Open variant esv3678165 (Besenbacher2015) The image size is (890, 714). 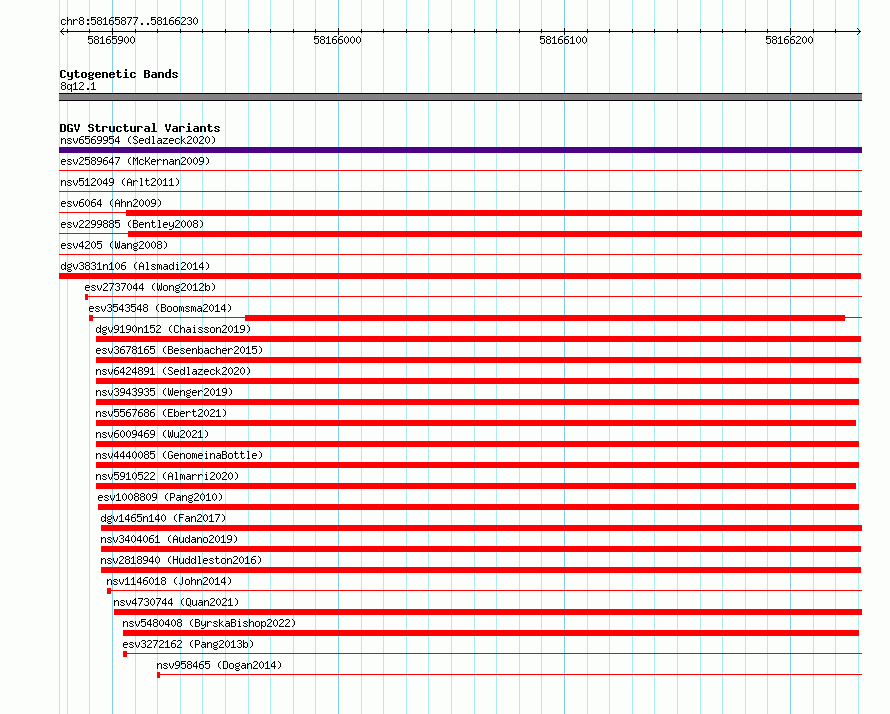(x=179, y=350)
